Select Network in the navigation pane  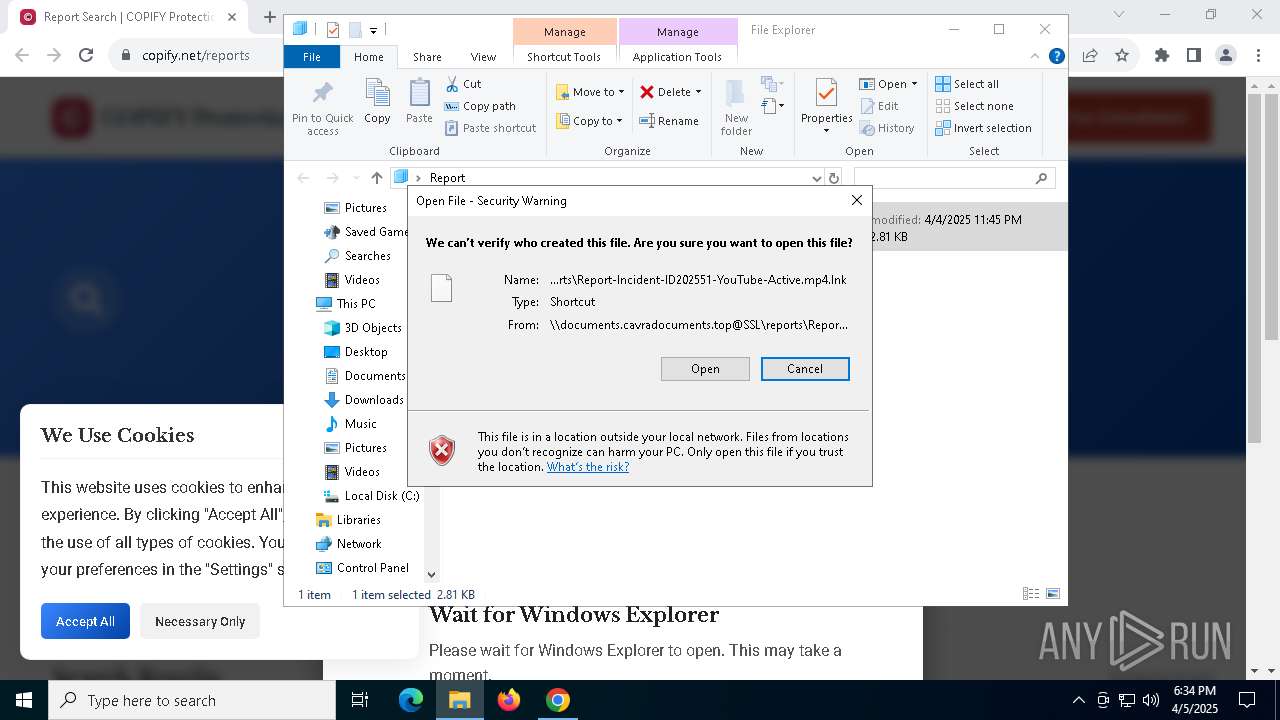(348, 544)
